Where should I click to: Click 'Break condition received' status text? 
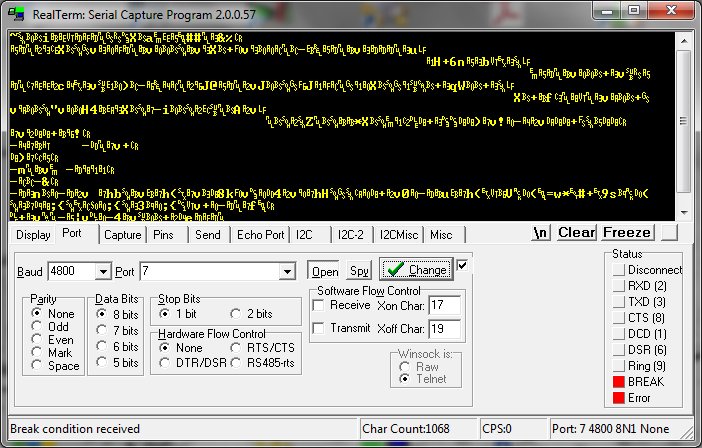[x=75, y=429]
